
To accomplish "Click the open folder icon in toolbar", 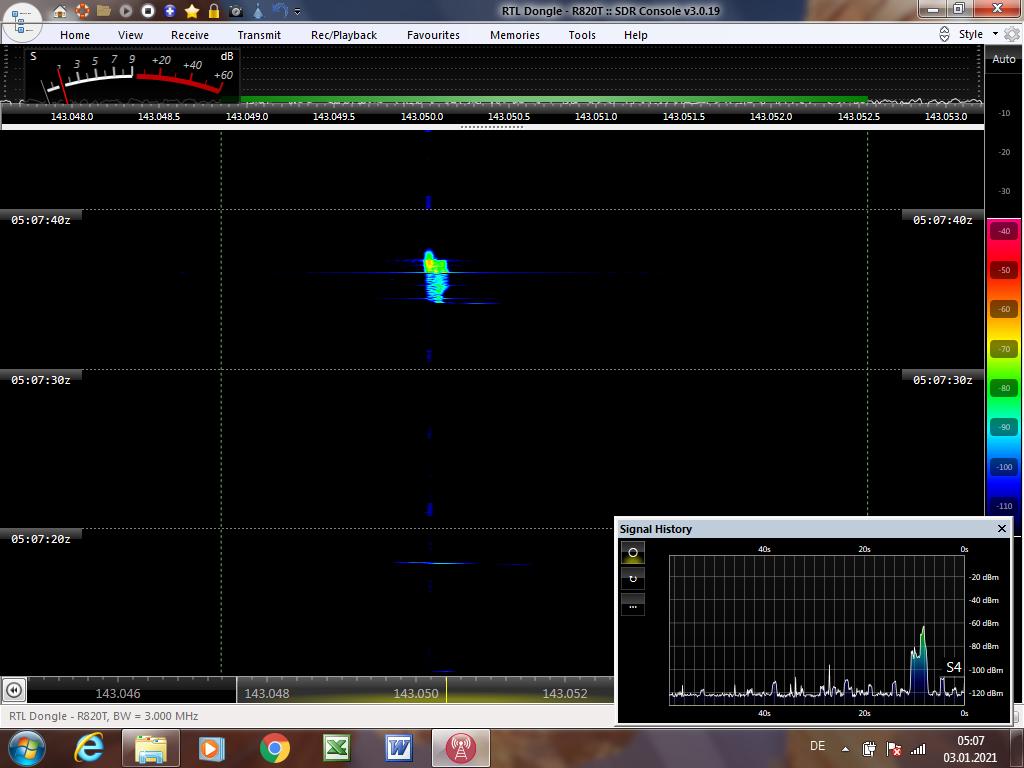I will [103, 11].
